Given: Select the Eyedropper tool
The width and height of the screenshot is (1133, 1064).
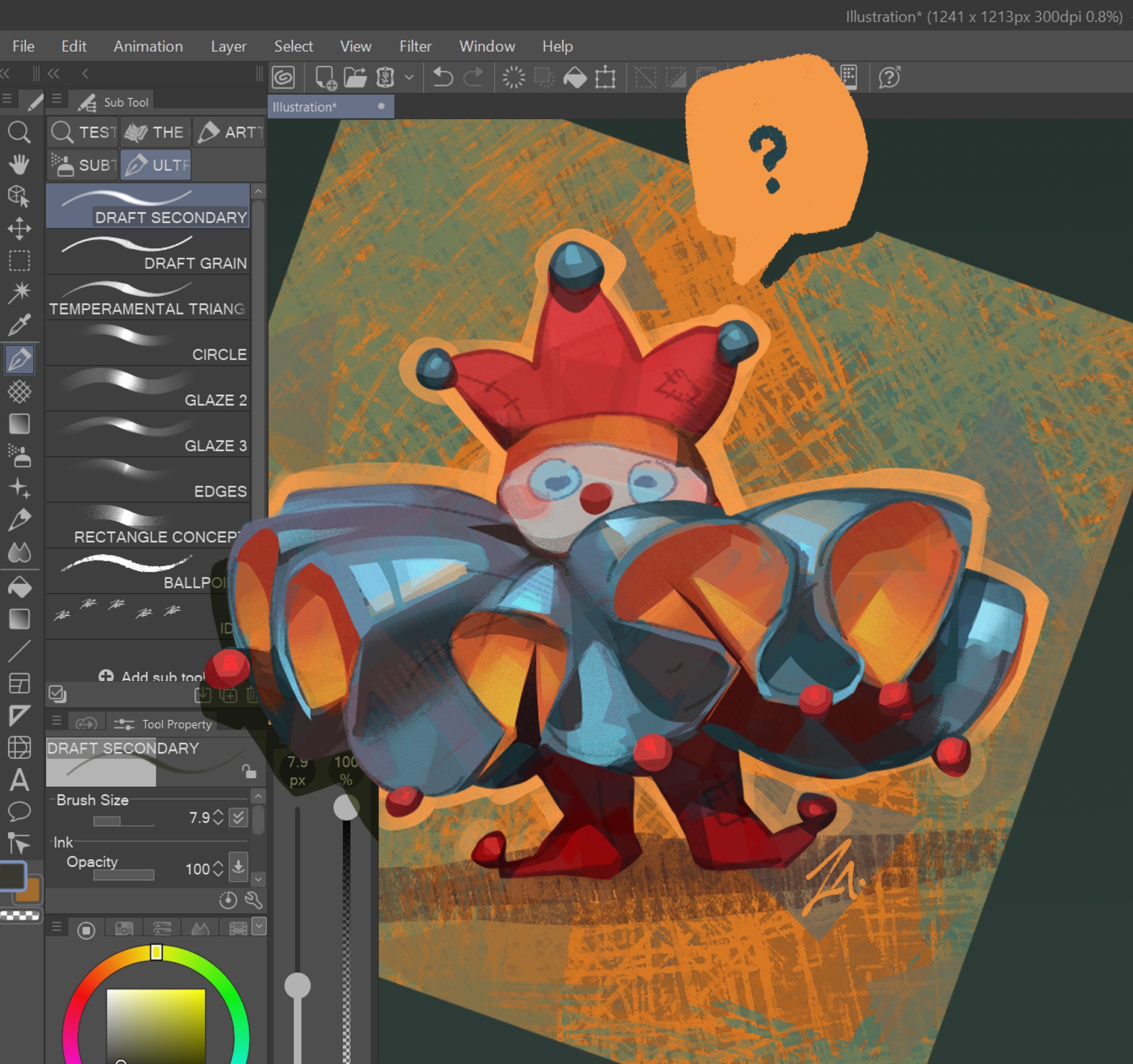Looking at the screenshot, I should click(19, 326).
